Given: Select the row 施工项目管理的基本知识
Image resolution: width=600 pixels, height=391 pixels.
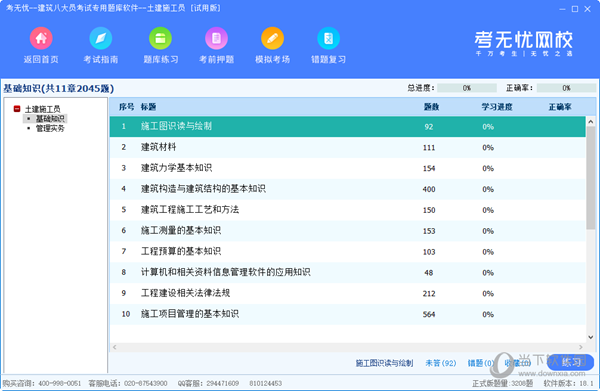Looking at the screenshot, I should point(347,314).
